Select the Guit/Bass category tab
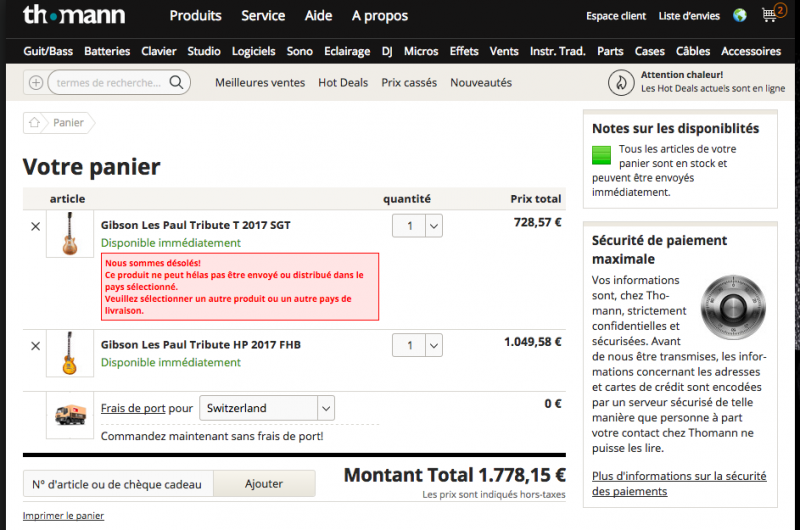 [x=49, y=51]
